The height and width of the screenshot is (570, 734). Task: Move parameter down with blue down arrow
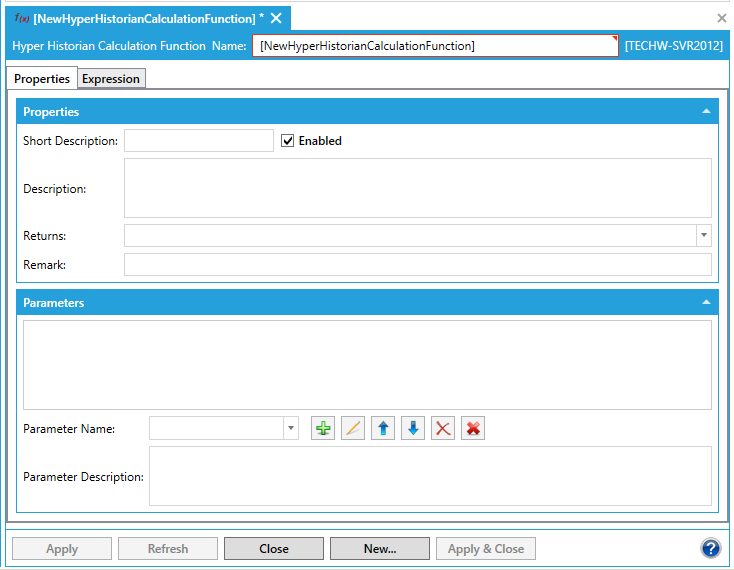click(x=413, y=428)
